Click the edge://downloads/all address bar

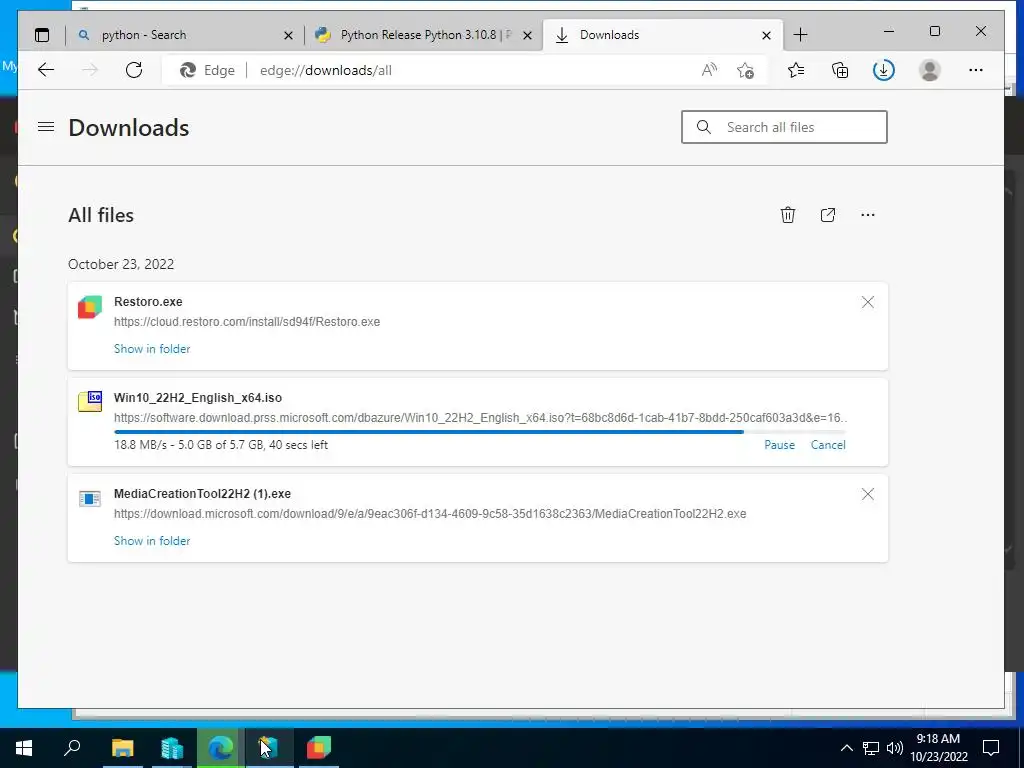326,71
